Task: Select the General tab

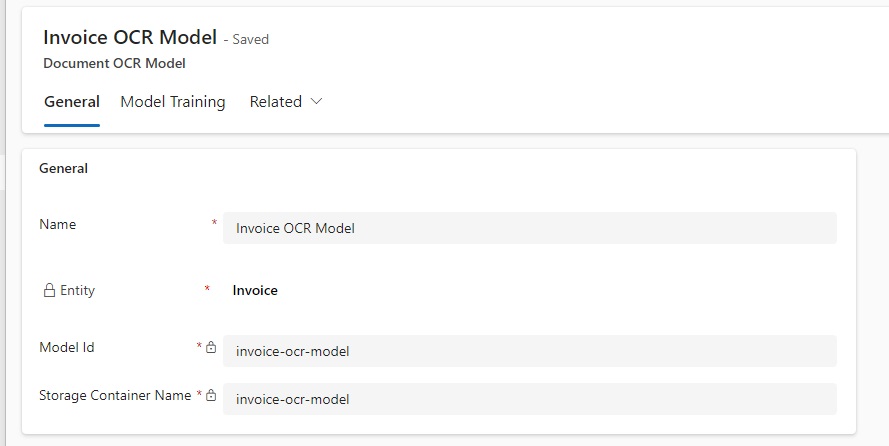Action: [72, 102]
